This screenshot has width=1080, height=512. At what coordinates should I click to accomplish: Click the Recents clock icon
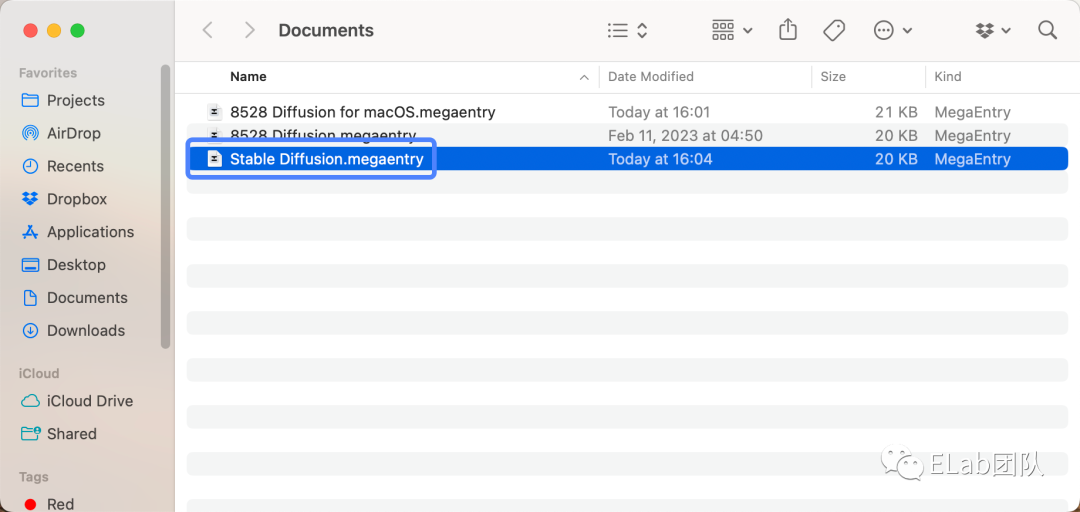30,166
